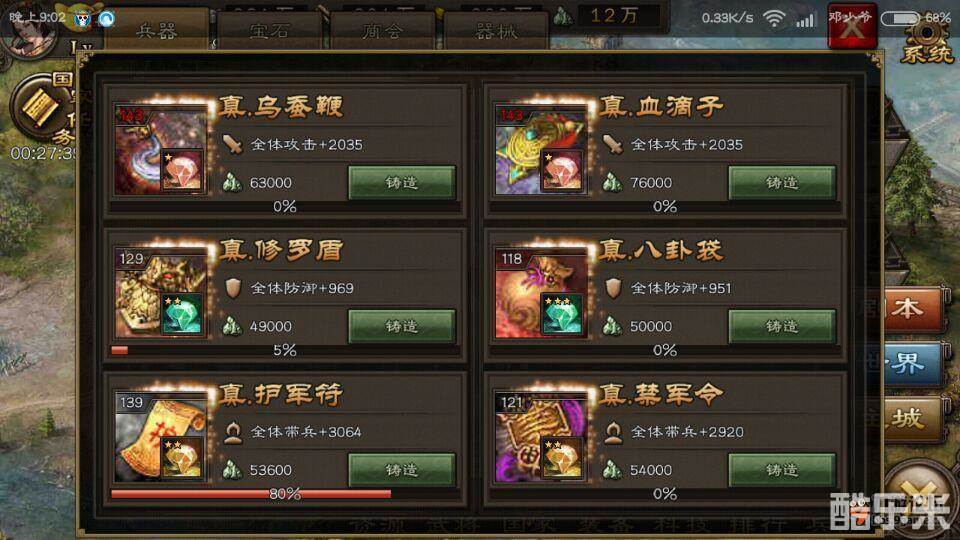Click 铸造 for 真.修罗盾
This screenshot has height=540, width=960.
point(402,326)
